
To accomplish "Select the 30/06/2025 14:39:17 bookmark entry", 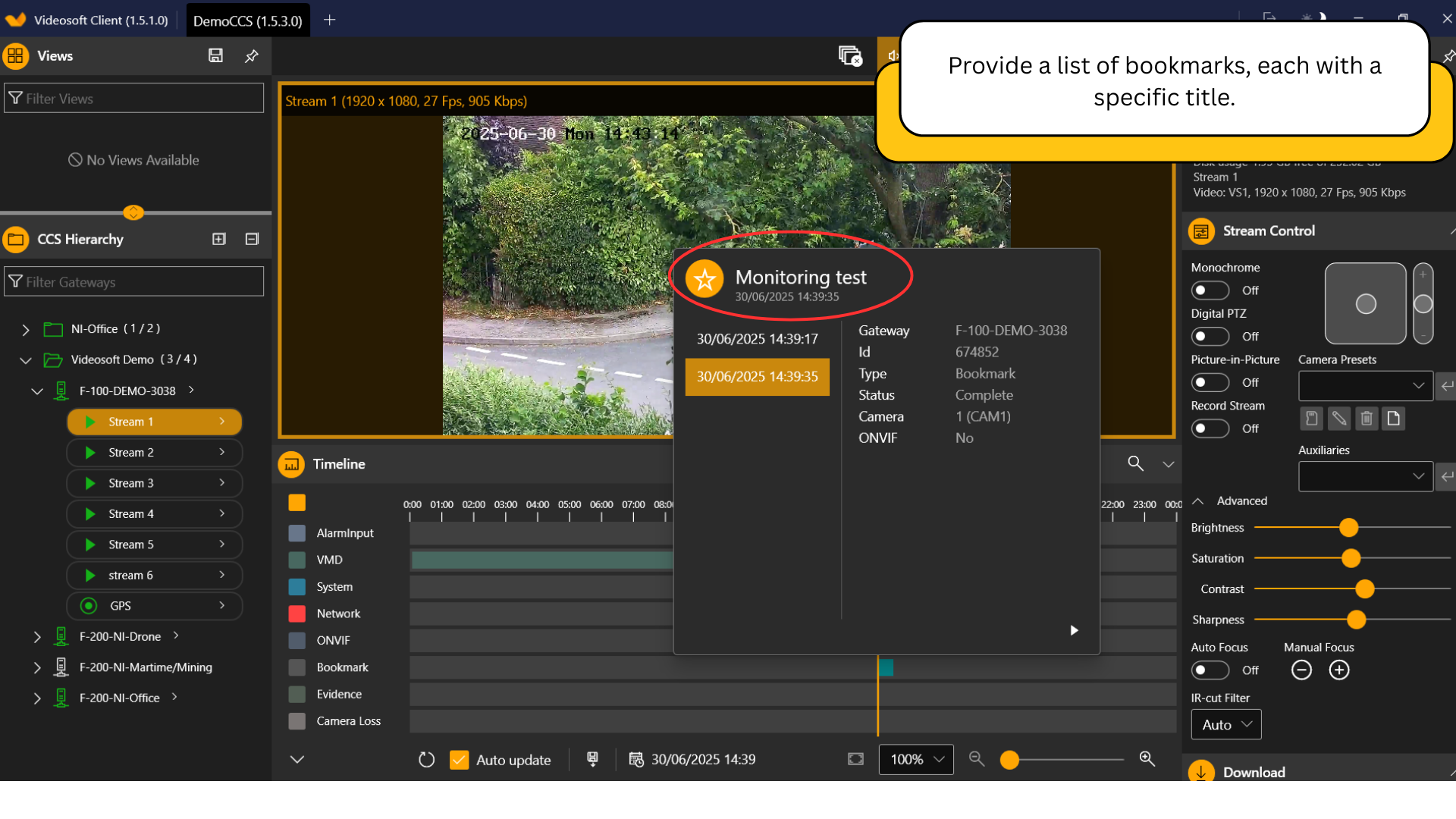I will coord(757,339).
